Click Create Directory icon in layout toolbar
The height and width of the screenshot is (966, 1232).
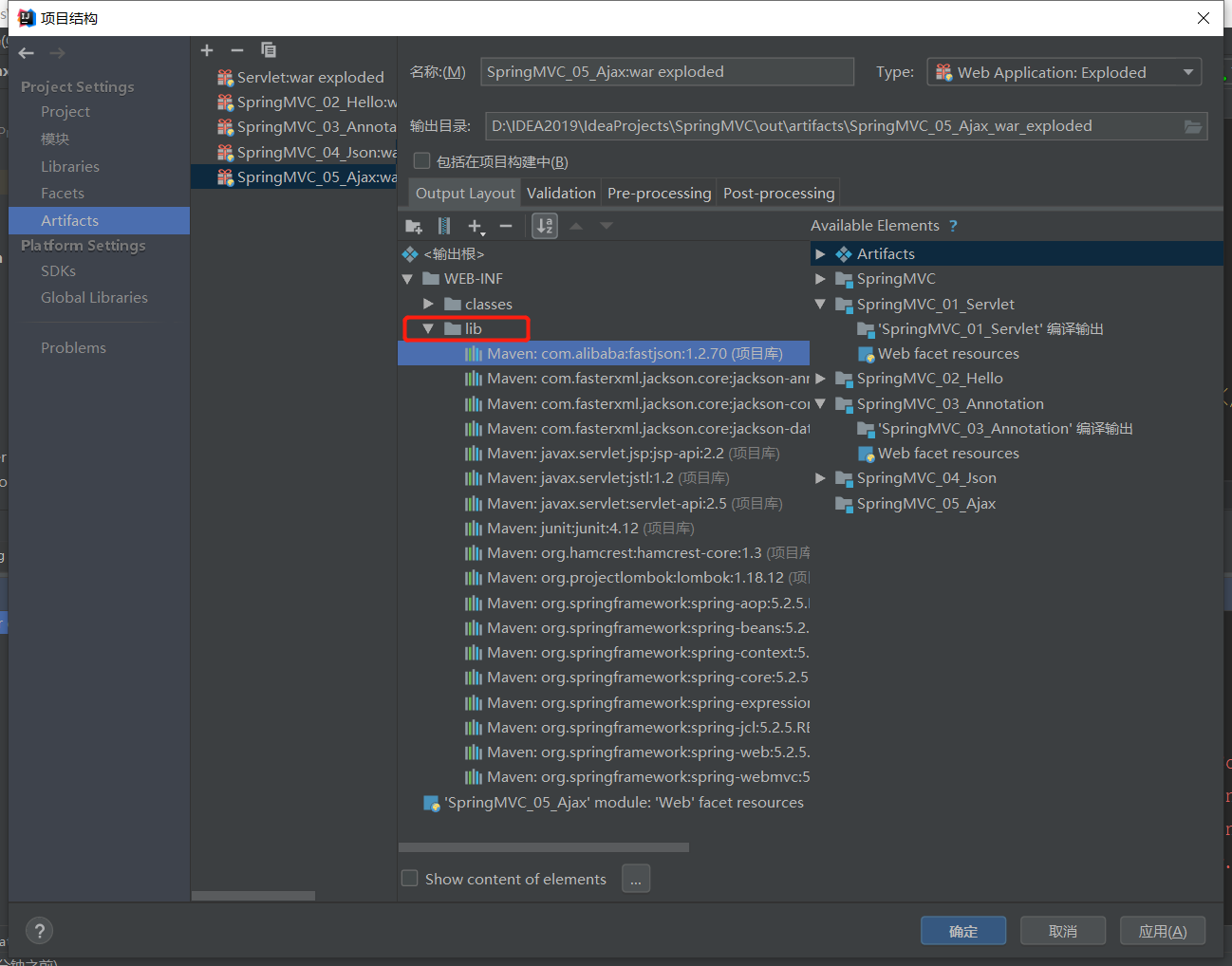click(x=414, y=226)
